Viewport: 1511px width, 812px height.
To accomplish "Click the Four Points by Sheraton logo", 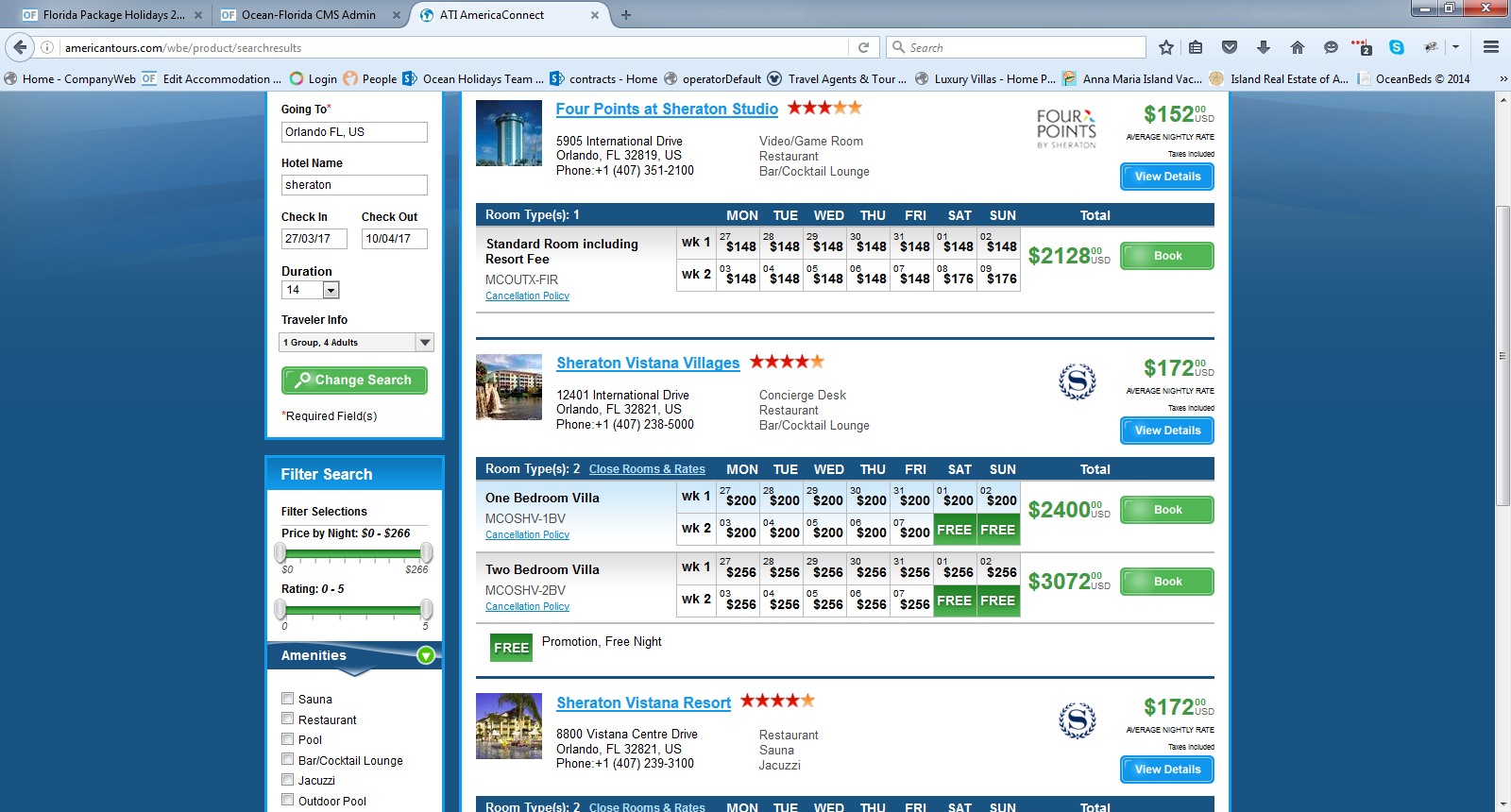I will (x=1066, y=128).
